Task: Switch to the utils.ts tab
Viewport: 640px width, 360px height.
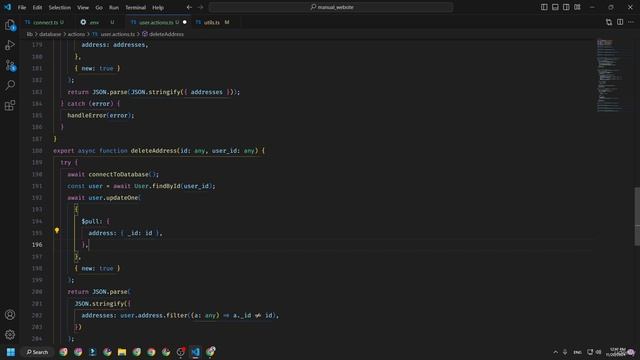Action: point(212,22)
